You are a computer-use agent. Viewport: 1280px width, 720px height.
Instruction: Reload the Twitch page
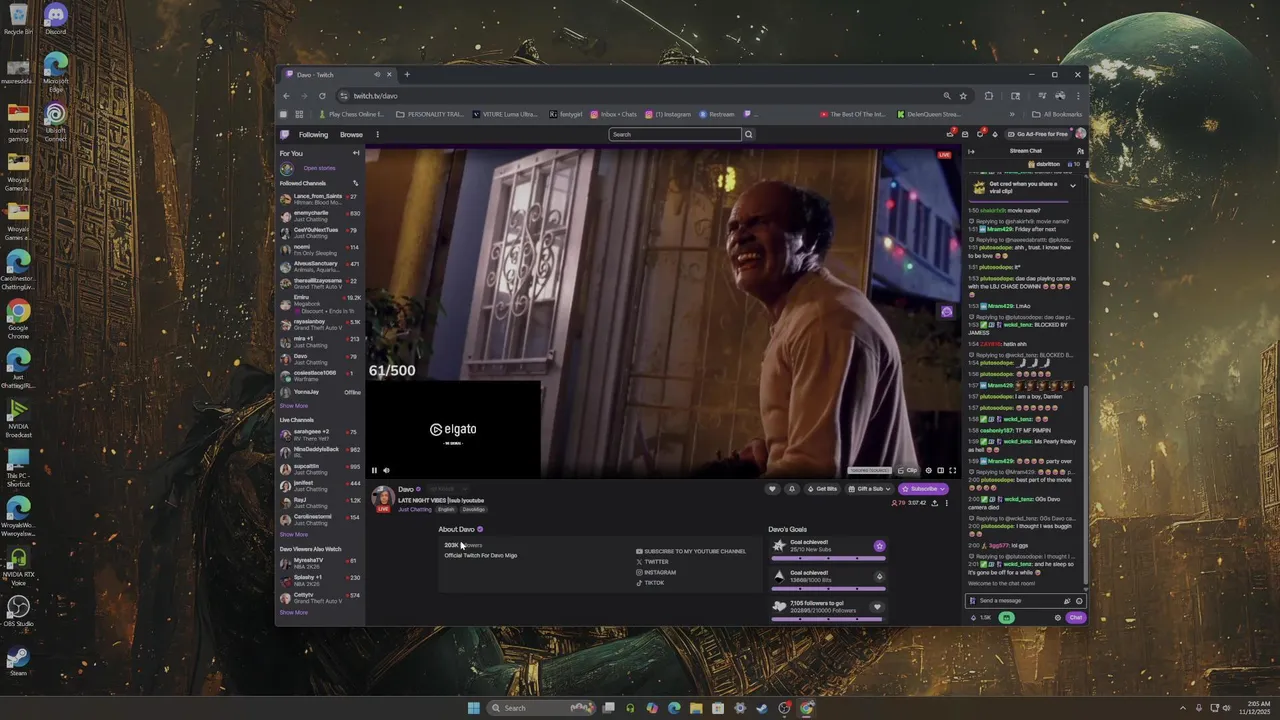click(x=322, y=96)
